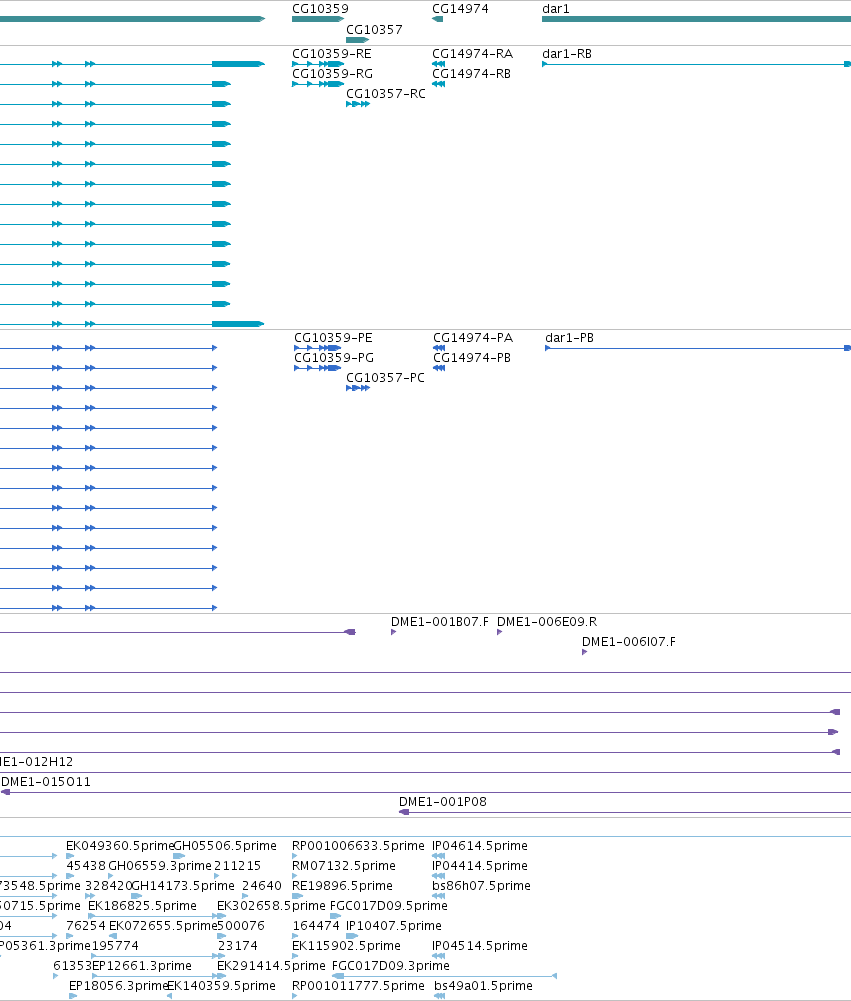Click EST EK302658.5prime
The width and height of the screenshot is (851, 1001).
pos(271,906)
